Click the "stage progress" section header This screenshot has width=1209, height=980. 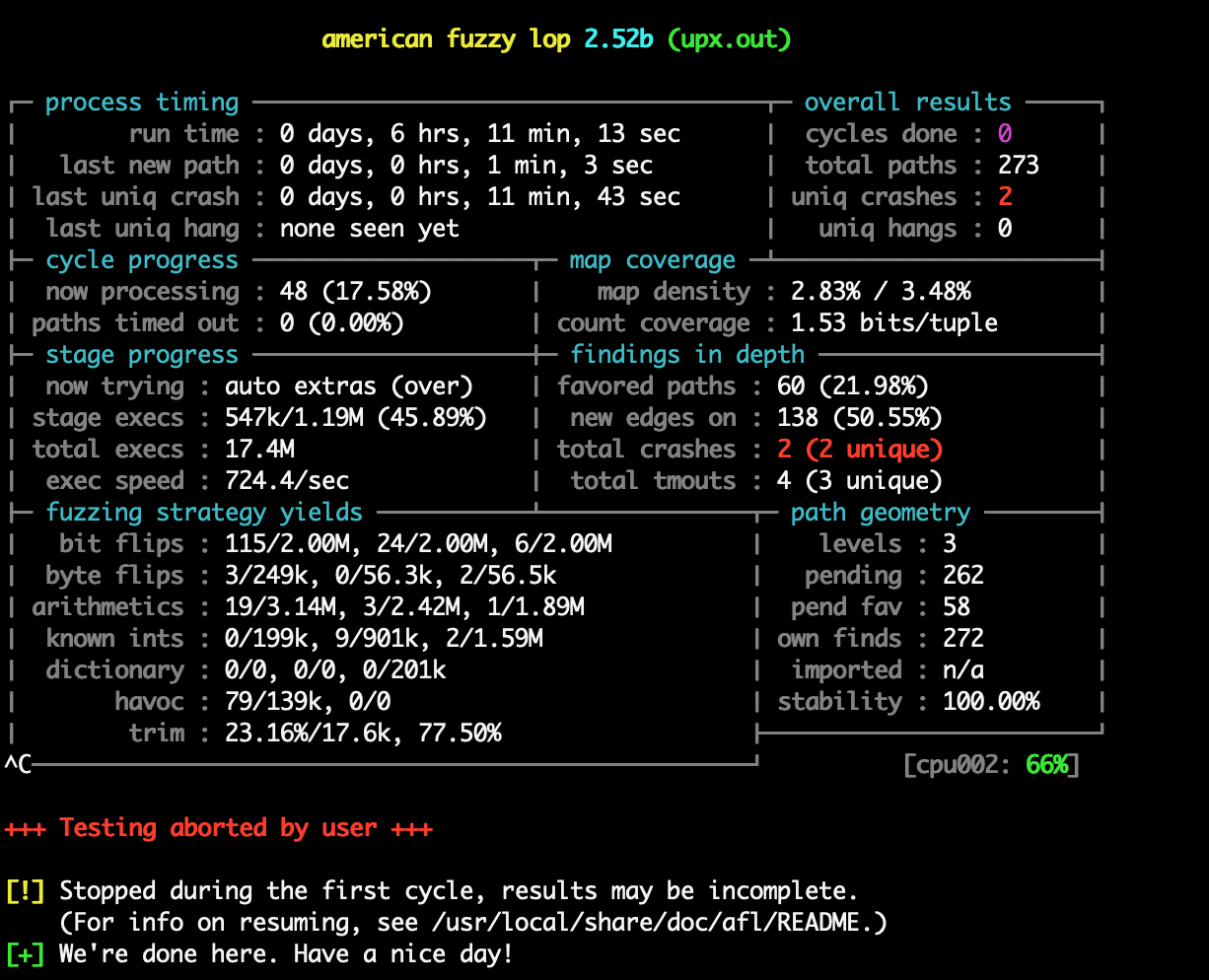click(142, 355)
